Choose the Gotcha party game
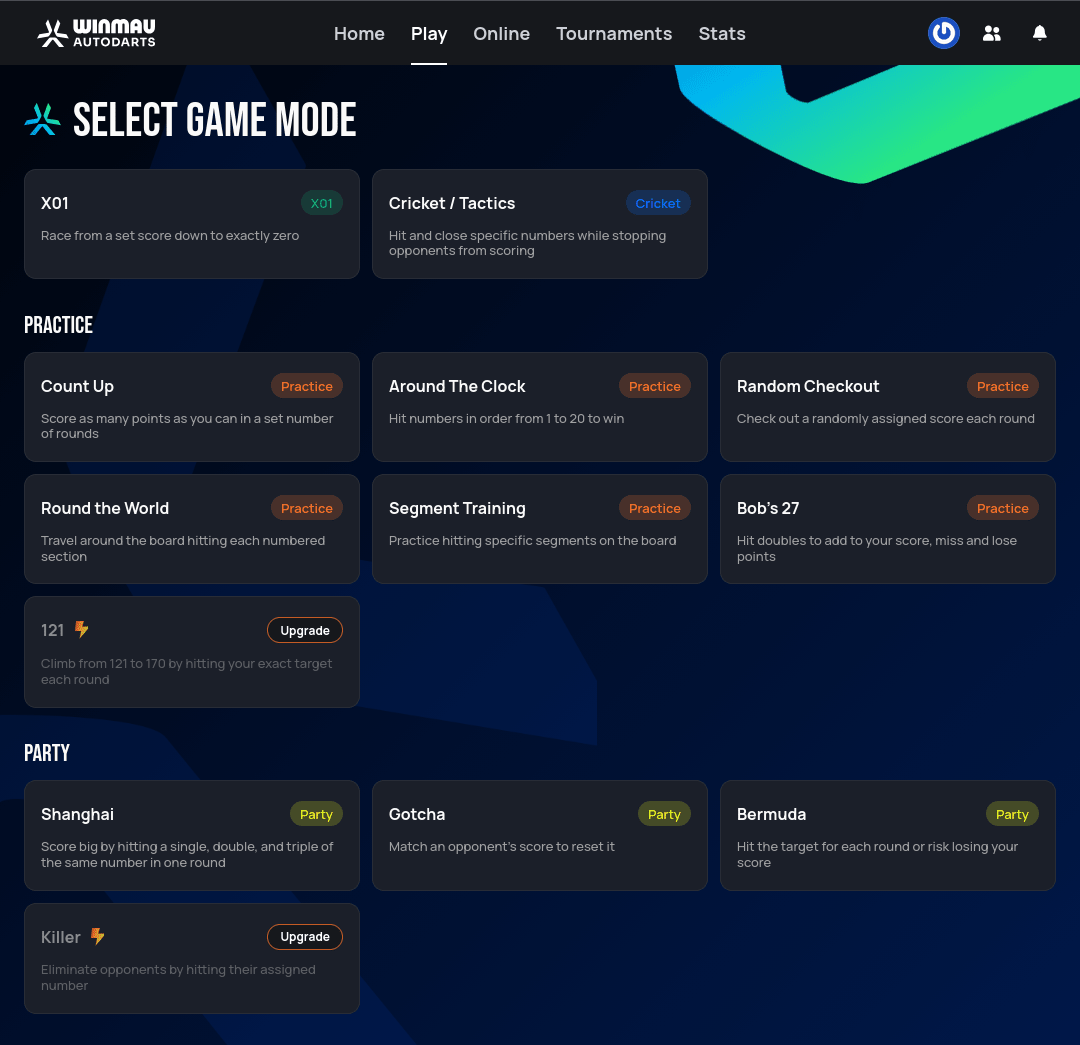The width and height of the screenshot is (1080, 1045). (539, 836)
